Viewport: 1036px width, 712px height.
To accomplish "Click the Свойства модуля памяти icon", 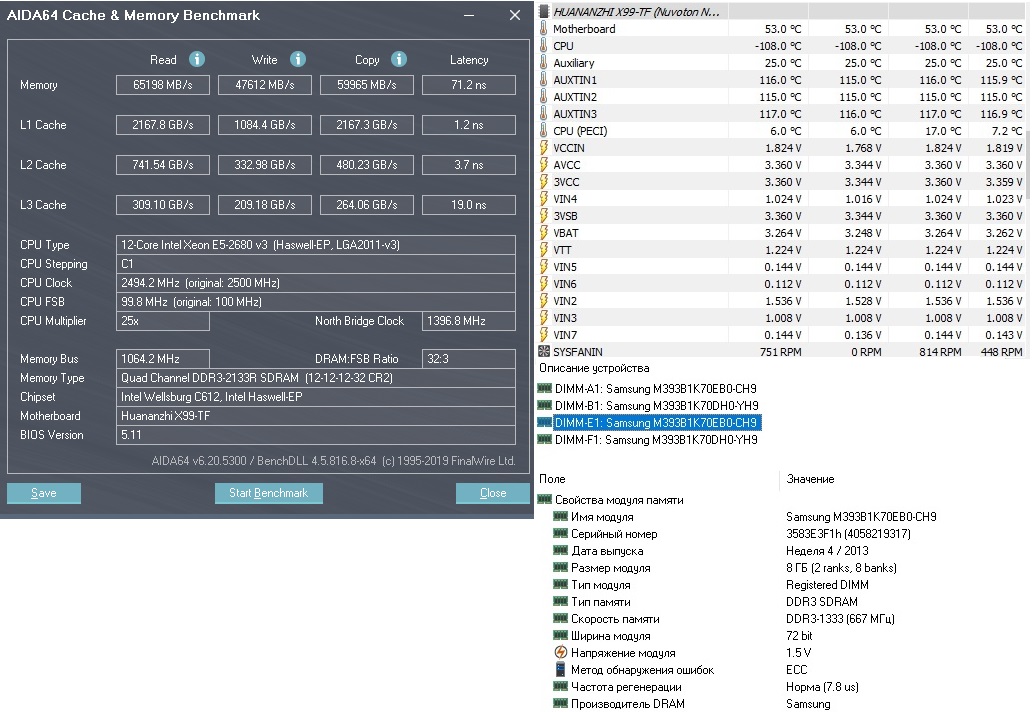I will (x=544, y=499).
